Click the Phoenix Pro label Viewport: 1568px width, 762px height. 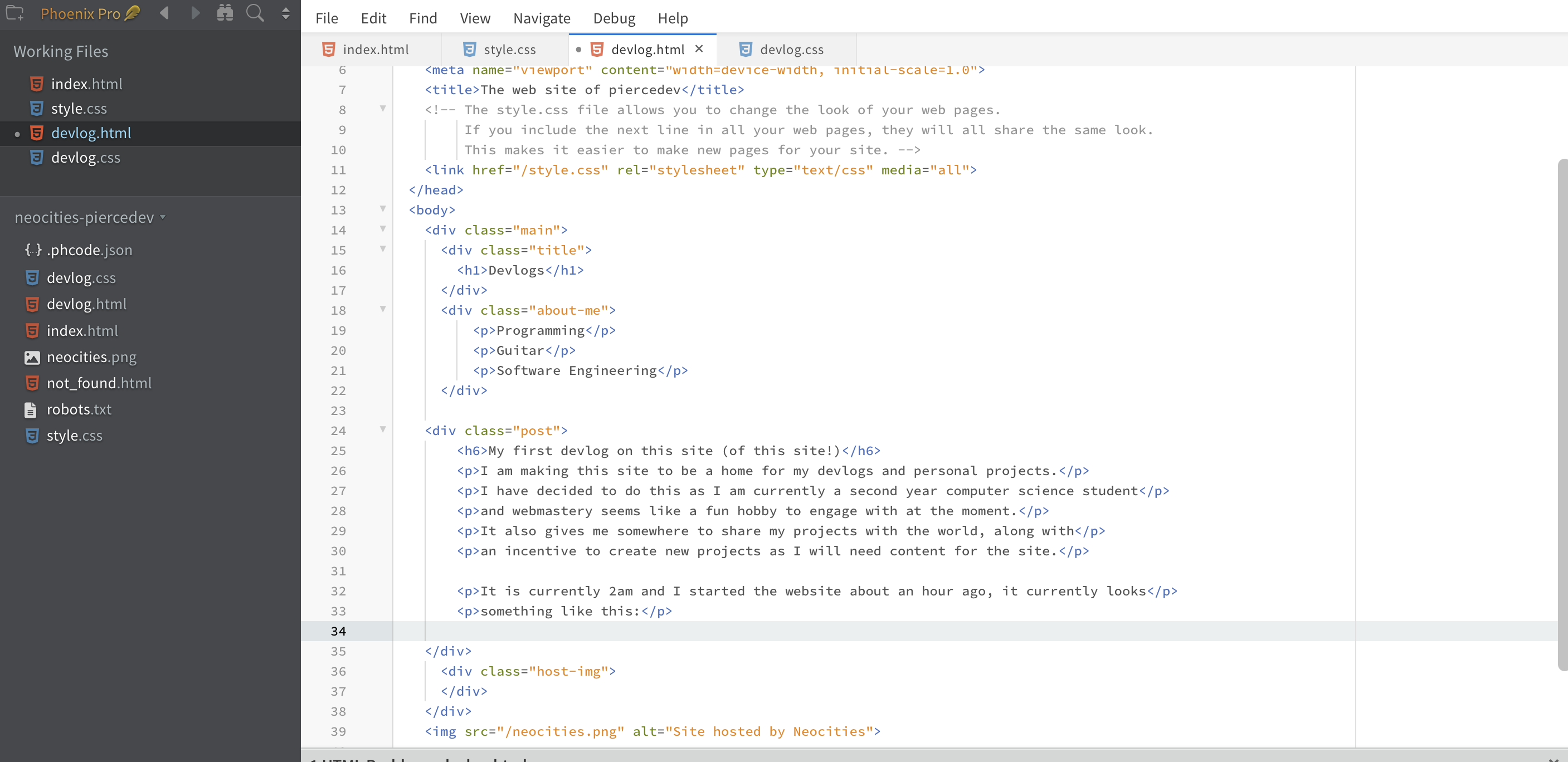80,13
